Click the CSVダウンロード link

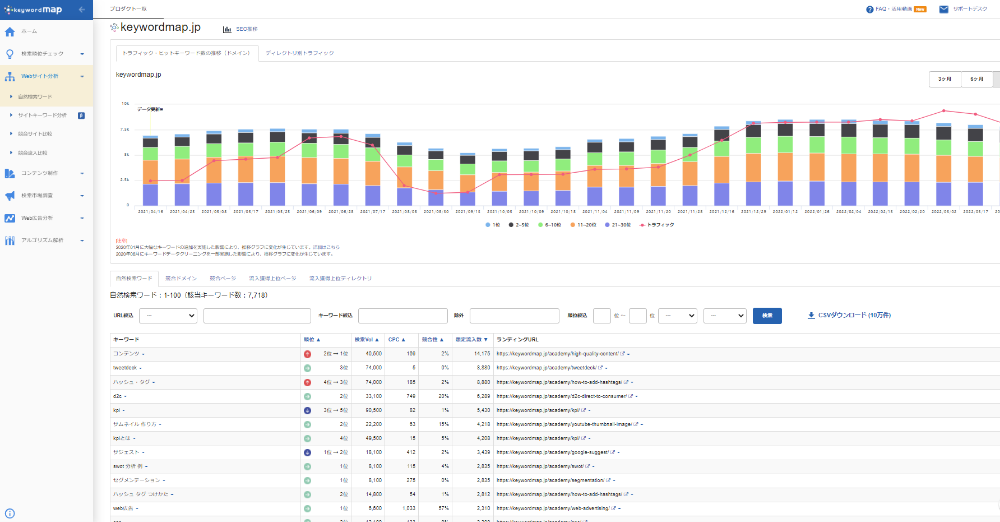[x=848, y=315]
